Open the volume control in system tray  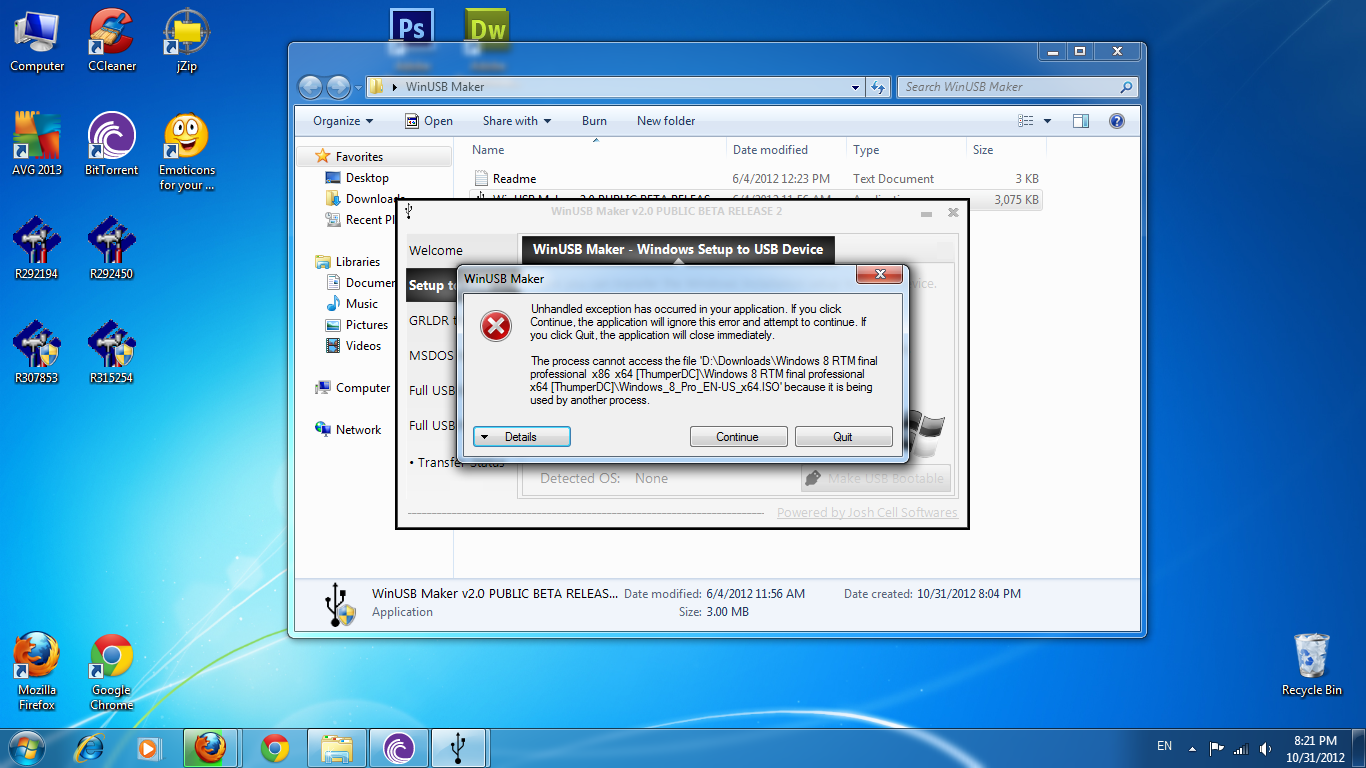click(1266, 748)
